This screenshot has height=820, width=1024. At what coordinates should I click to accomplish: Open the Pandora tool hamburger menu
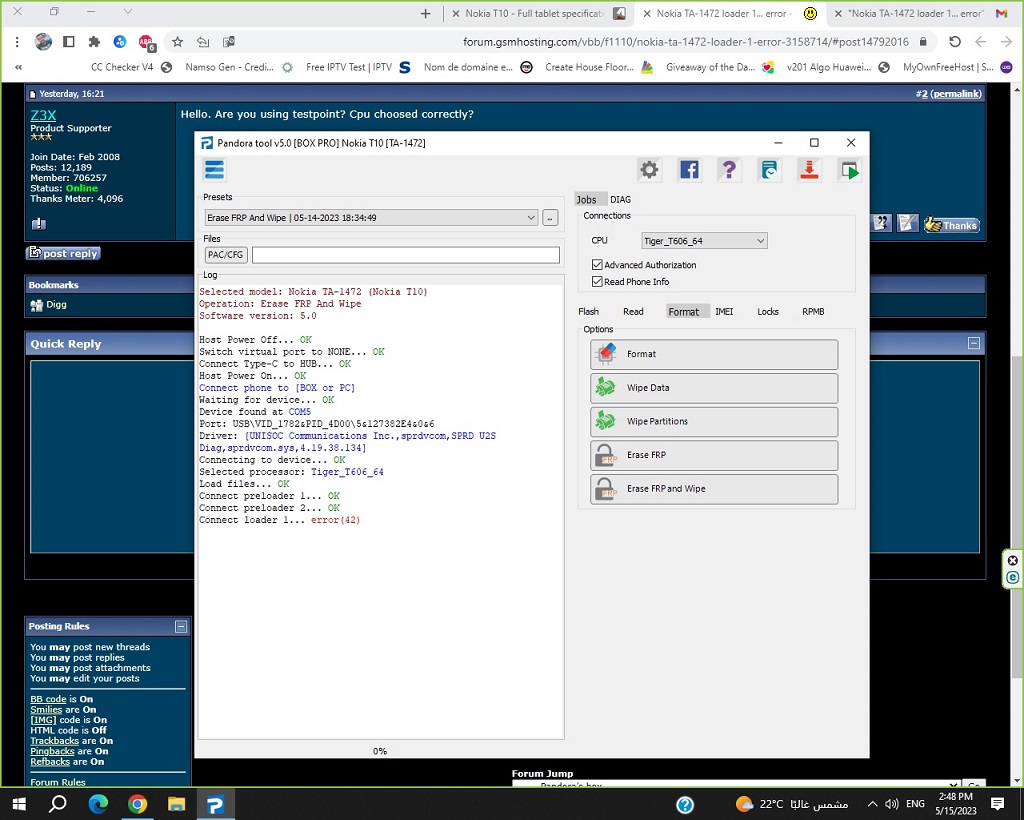point(214,169)
